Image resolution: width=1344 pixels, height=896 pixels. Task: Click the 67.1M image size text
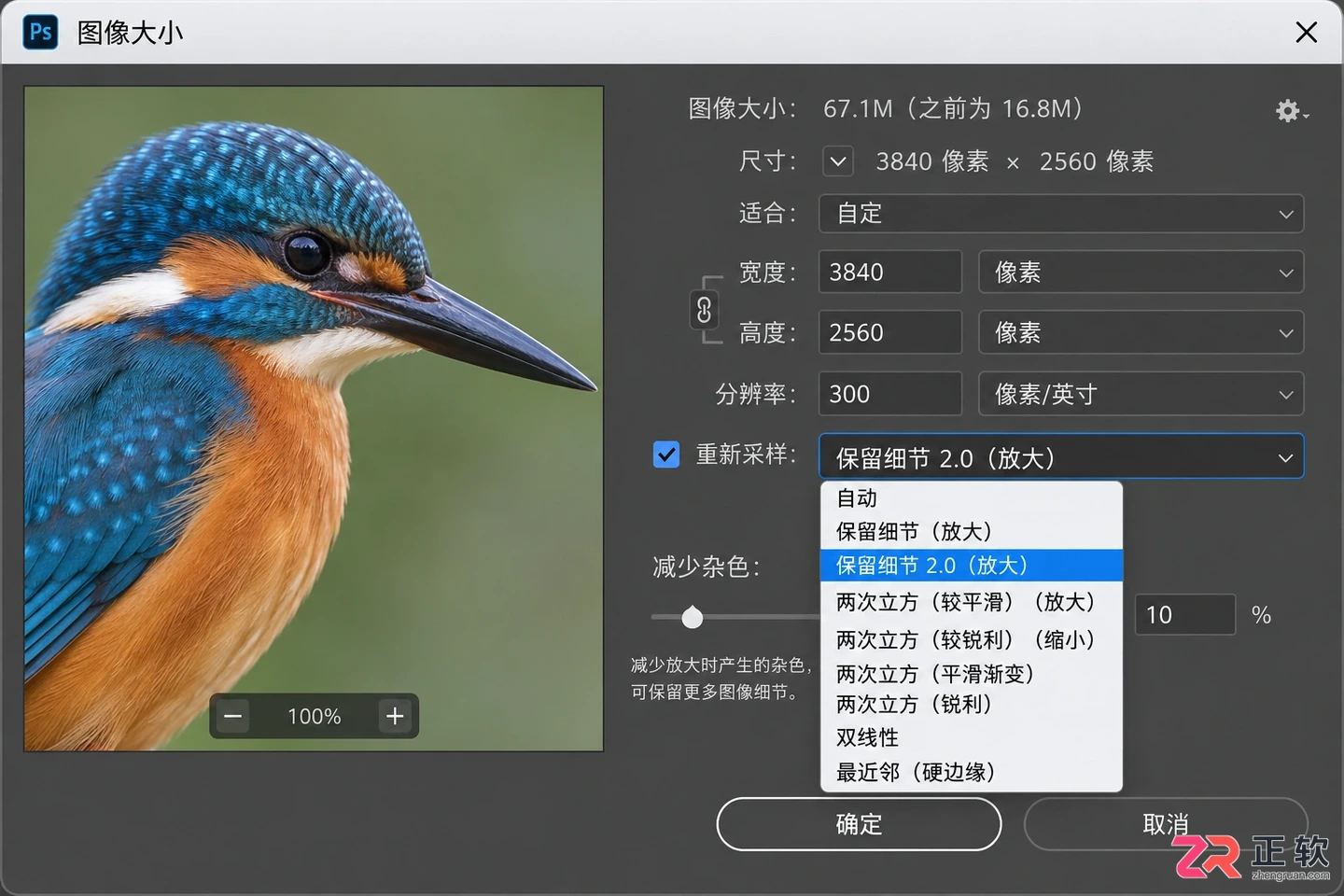pos(858,109)
